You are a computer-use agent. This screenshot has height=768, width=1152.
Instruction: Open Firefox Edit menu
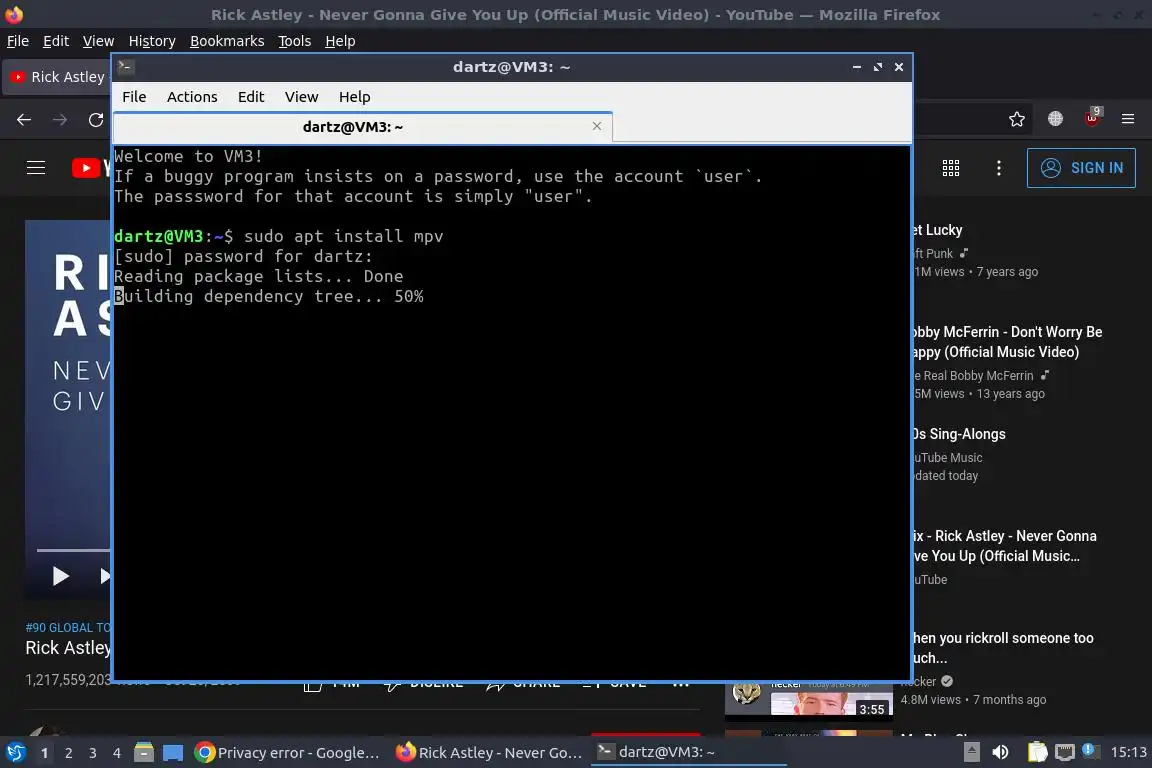point(56,41)
